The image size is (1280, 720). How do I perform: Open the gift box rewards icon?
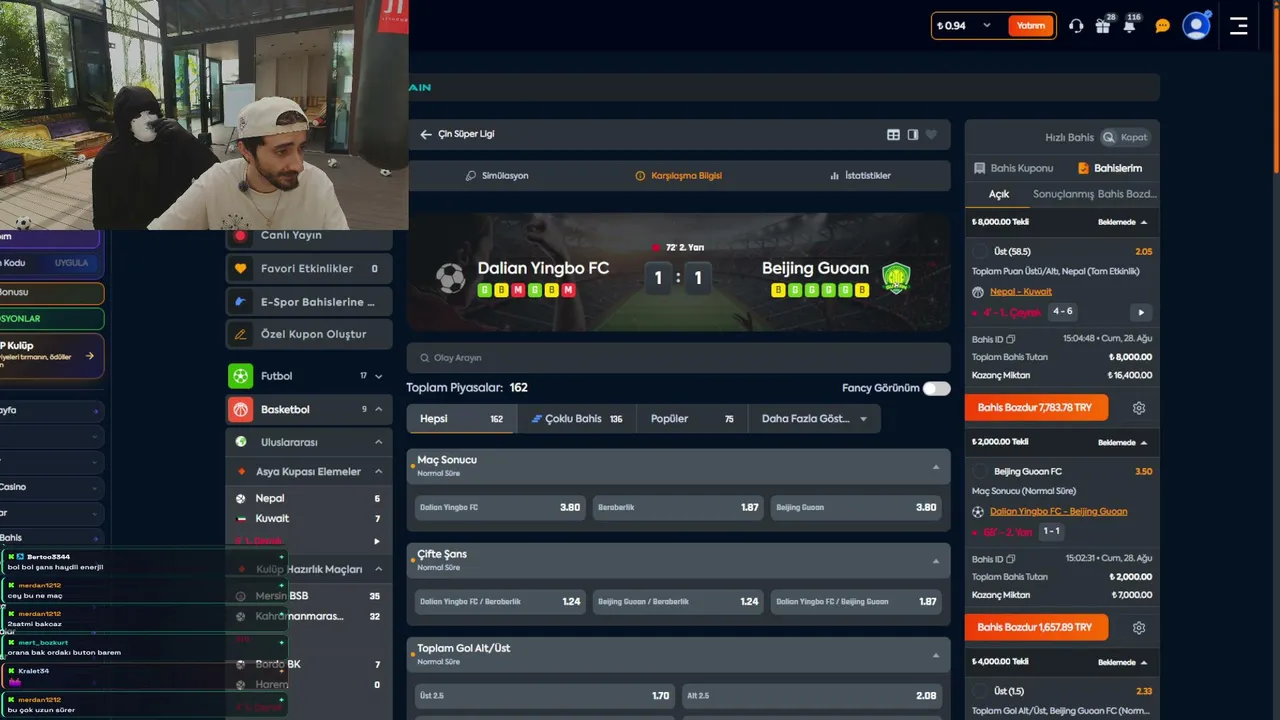(1102, 26)
